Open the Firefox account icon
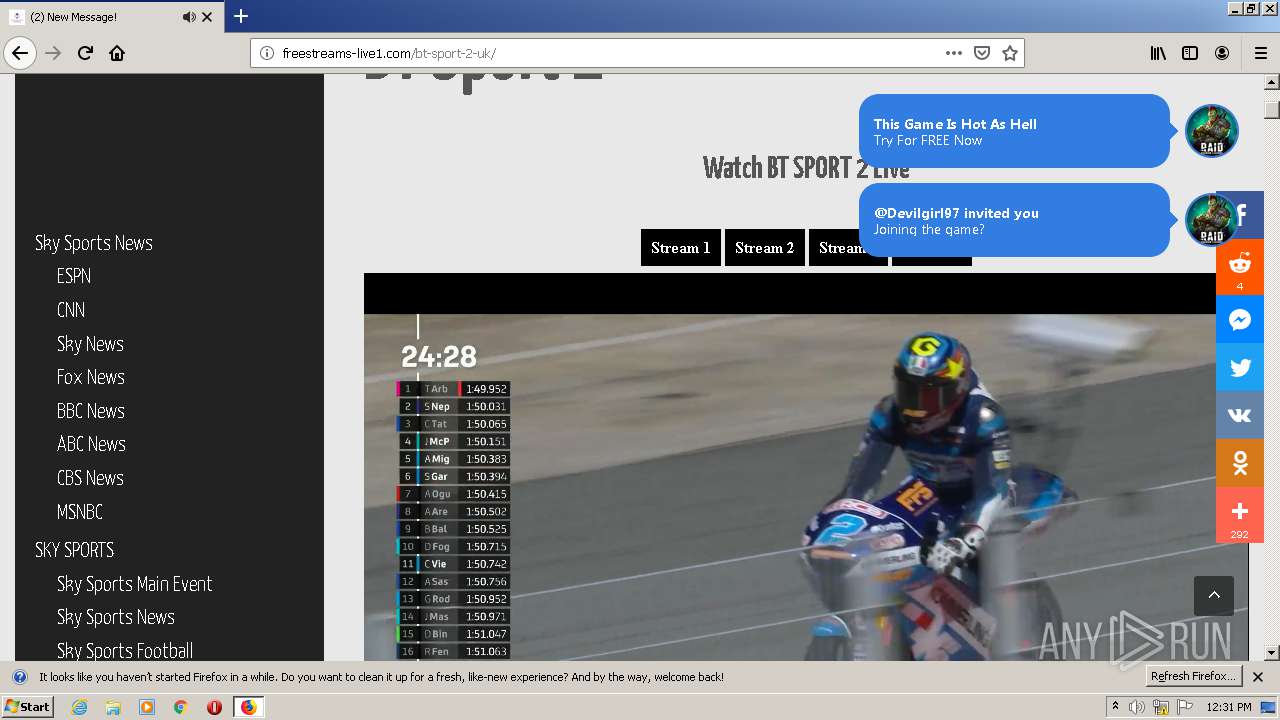The image size is (1280, 720). tap(1222, 53)
